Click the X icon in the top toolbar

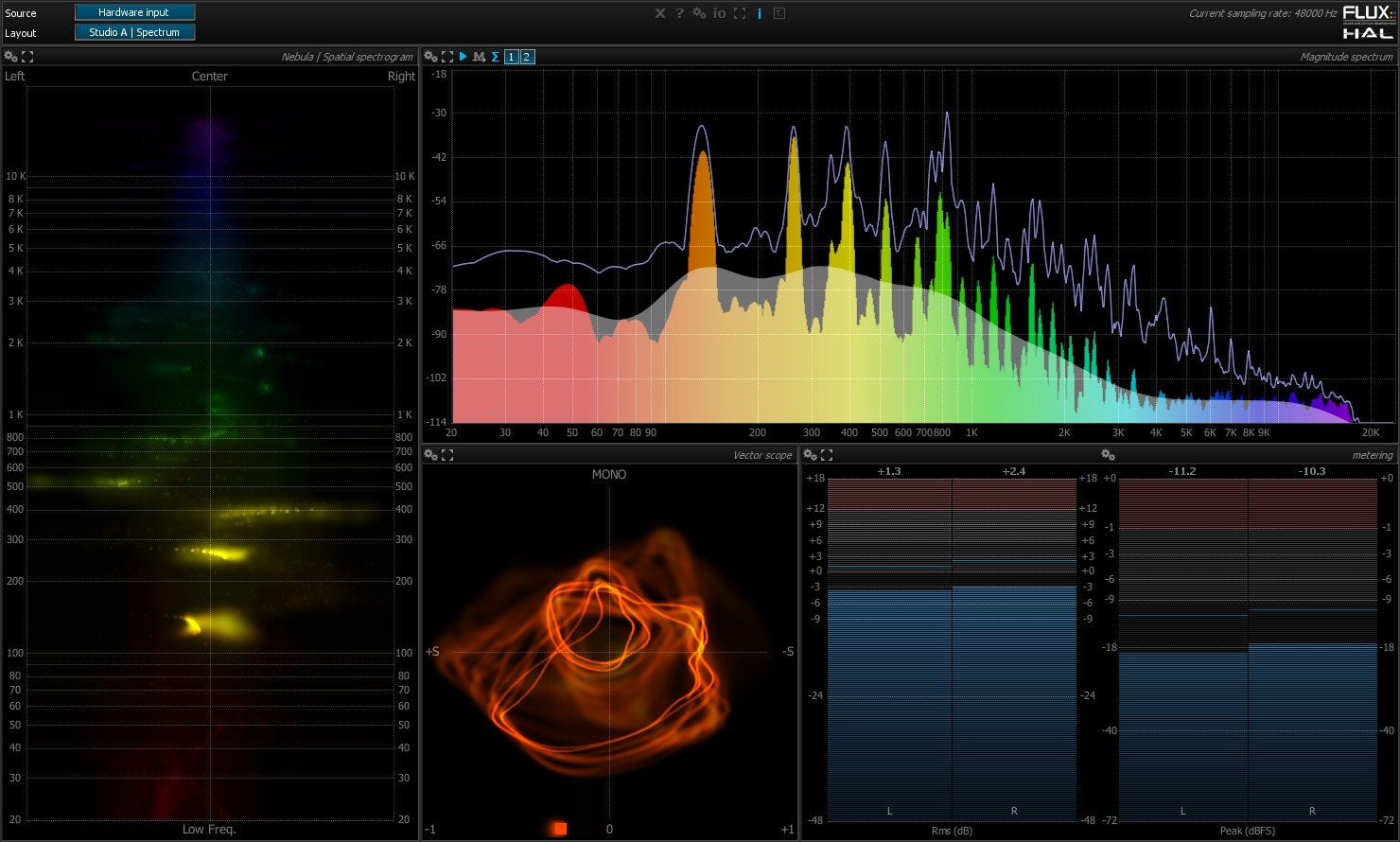point(659,13)
